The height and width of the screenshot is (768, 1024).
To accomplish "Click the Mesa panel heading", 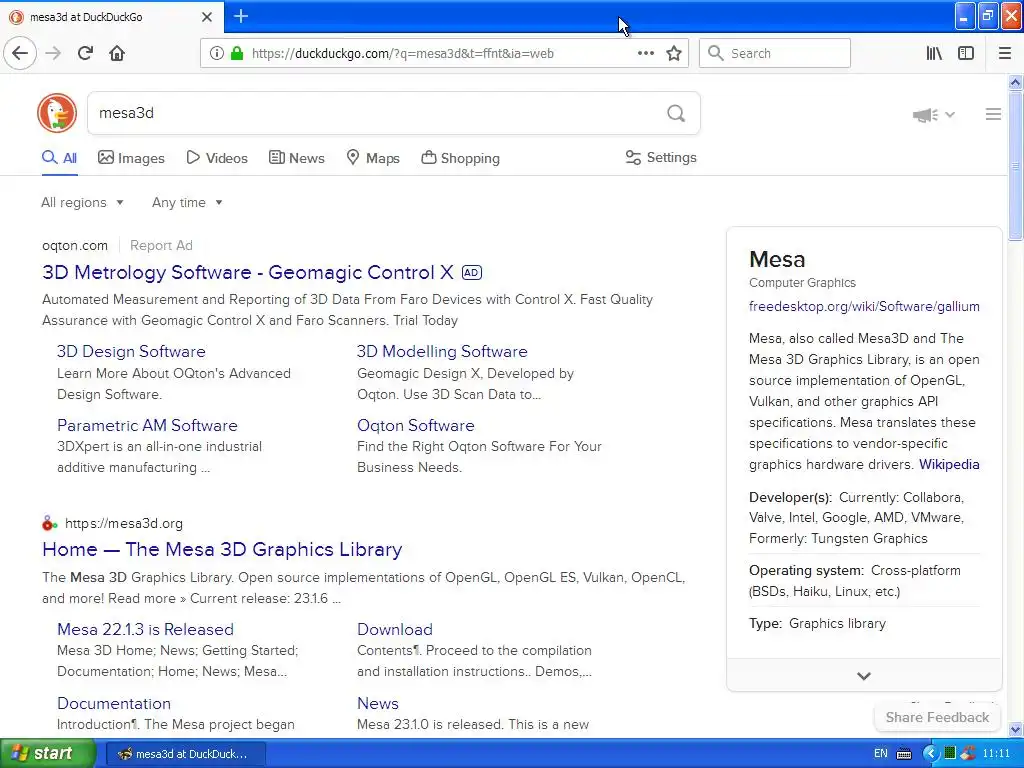I will 777,259.
